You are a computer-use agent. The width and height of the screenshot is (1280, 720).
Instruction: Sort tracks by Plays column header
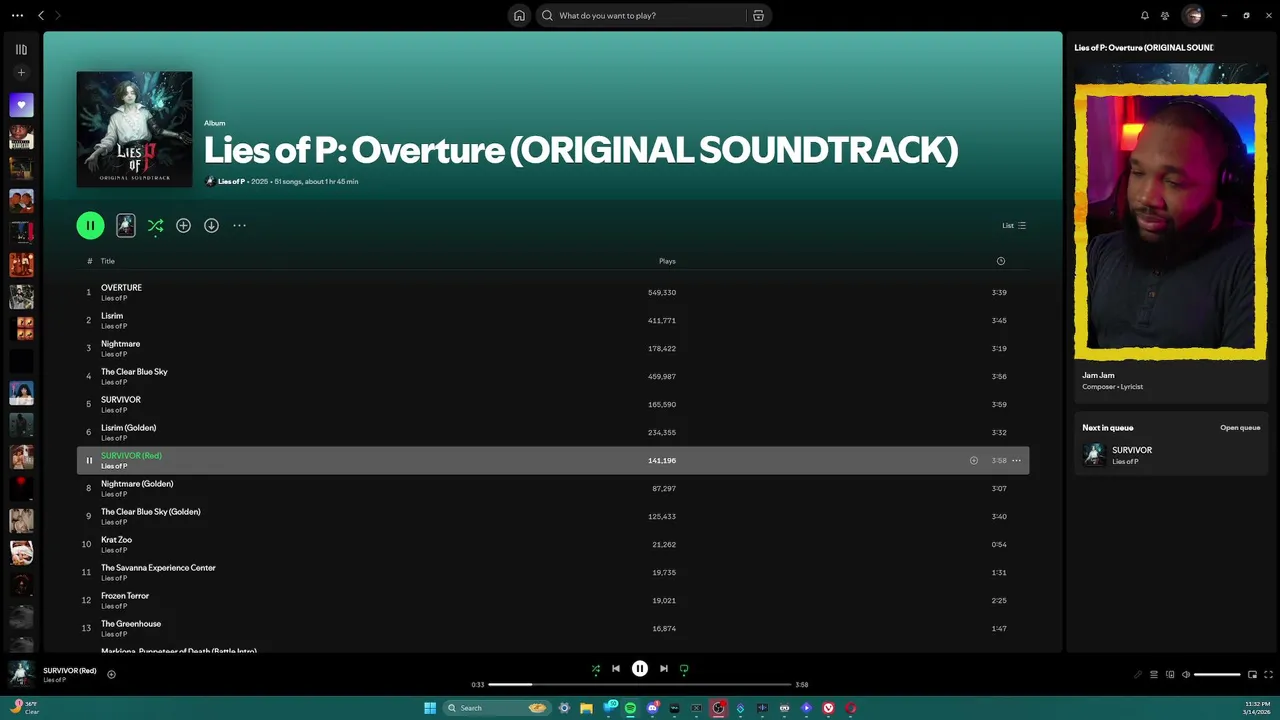[x=667, y=261]
